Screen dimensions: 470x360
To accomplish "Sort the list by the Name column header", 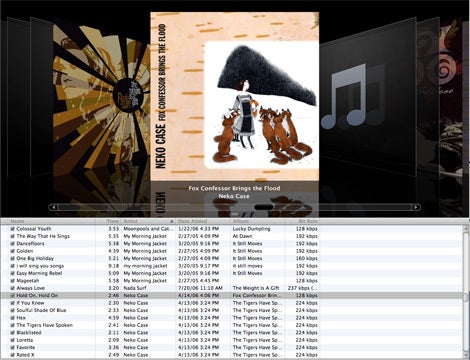I will (52, 221).
